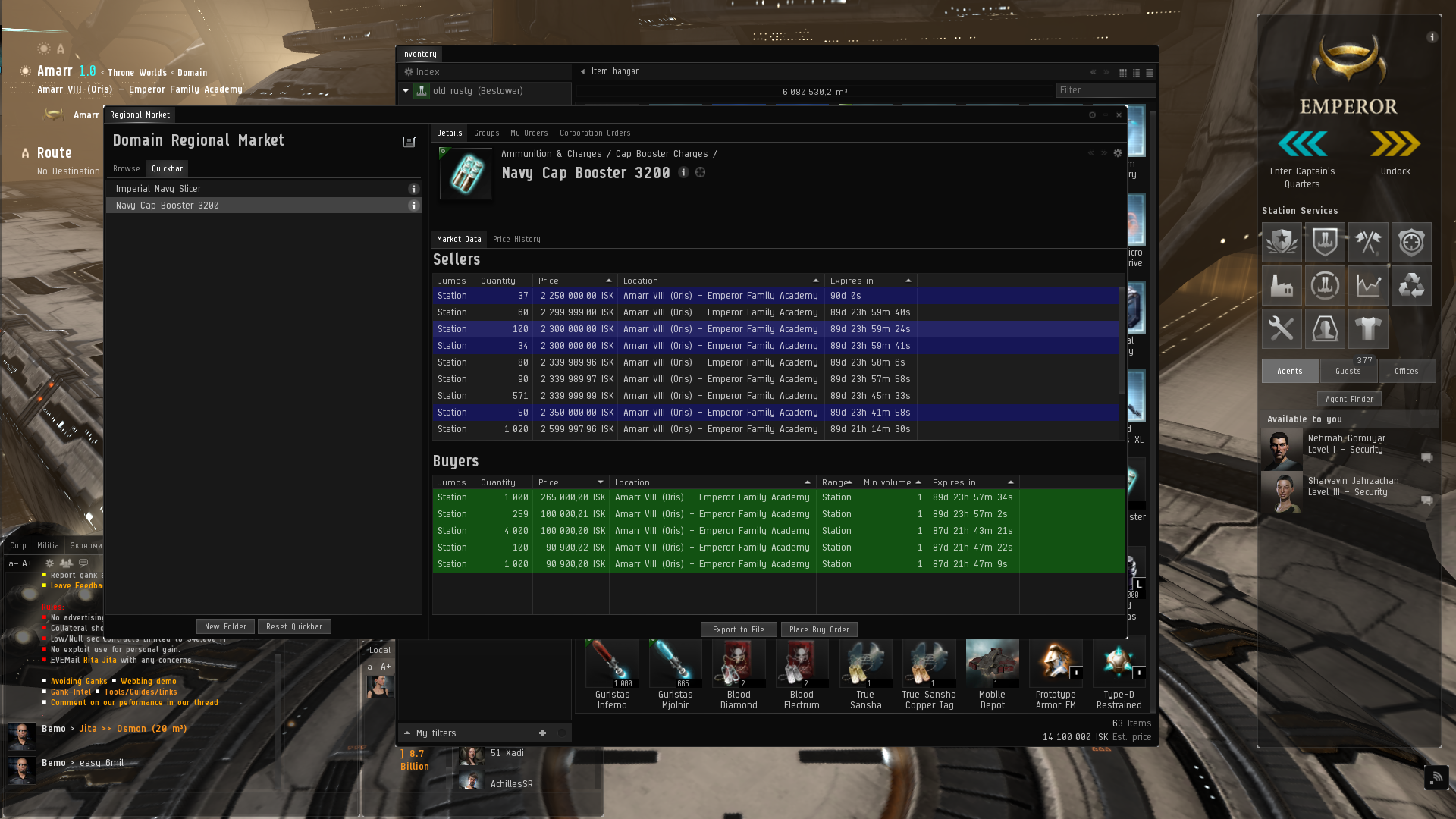This screenshot has height=819, width=1456.
Task: Click Reset Quickbar button
Action: (294, 627)
